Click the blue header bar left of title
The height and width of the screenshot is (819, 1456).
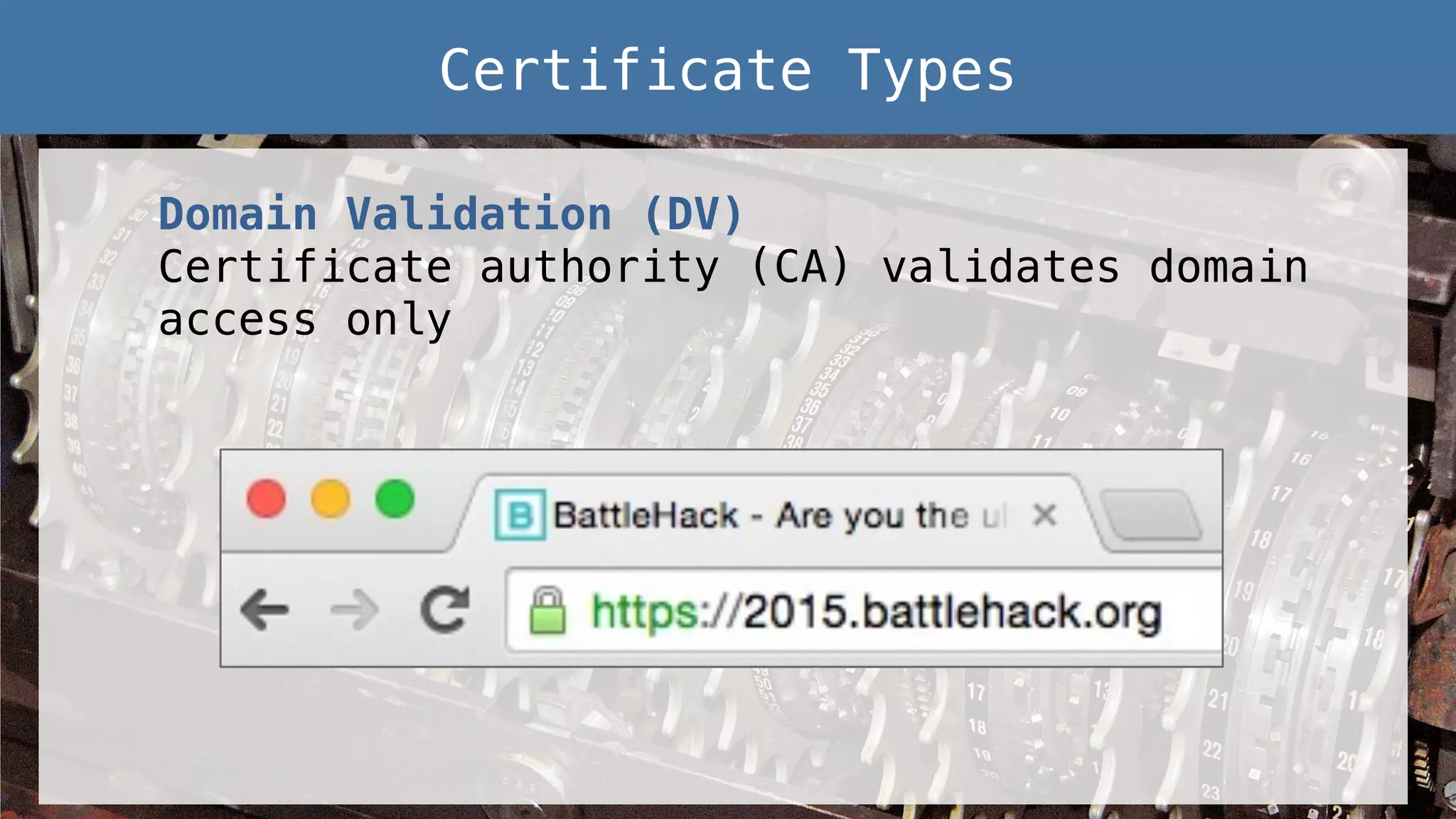213,68
